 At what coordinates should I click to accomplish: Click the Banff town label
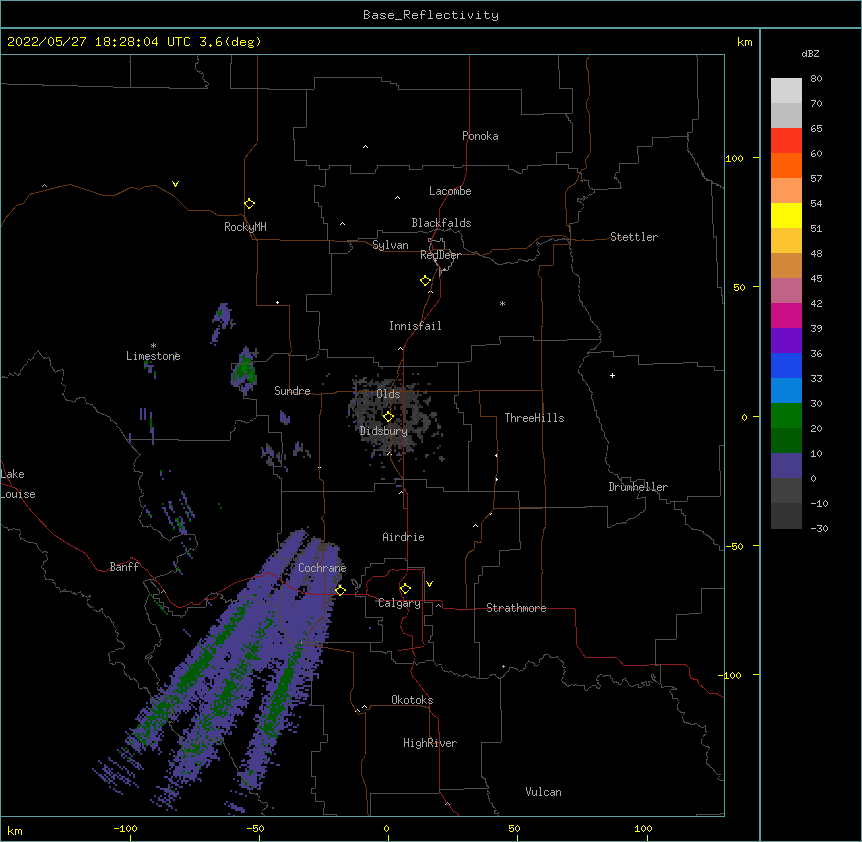pos(124,567)
